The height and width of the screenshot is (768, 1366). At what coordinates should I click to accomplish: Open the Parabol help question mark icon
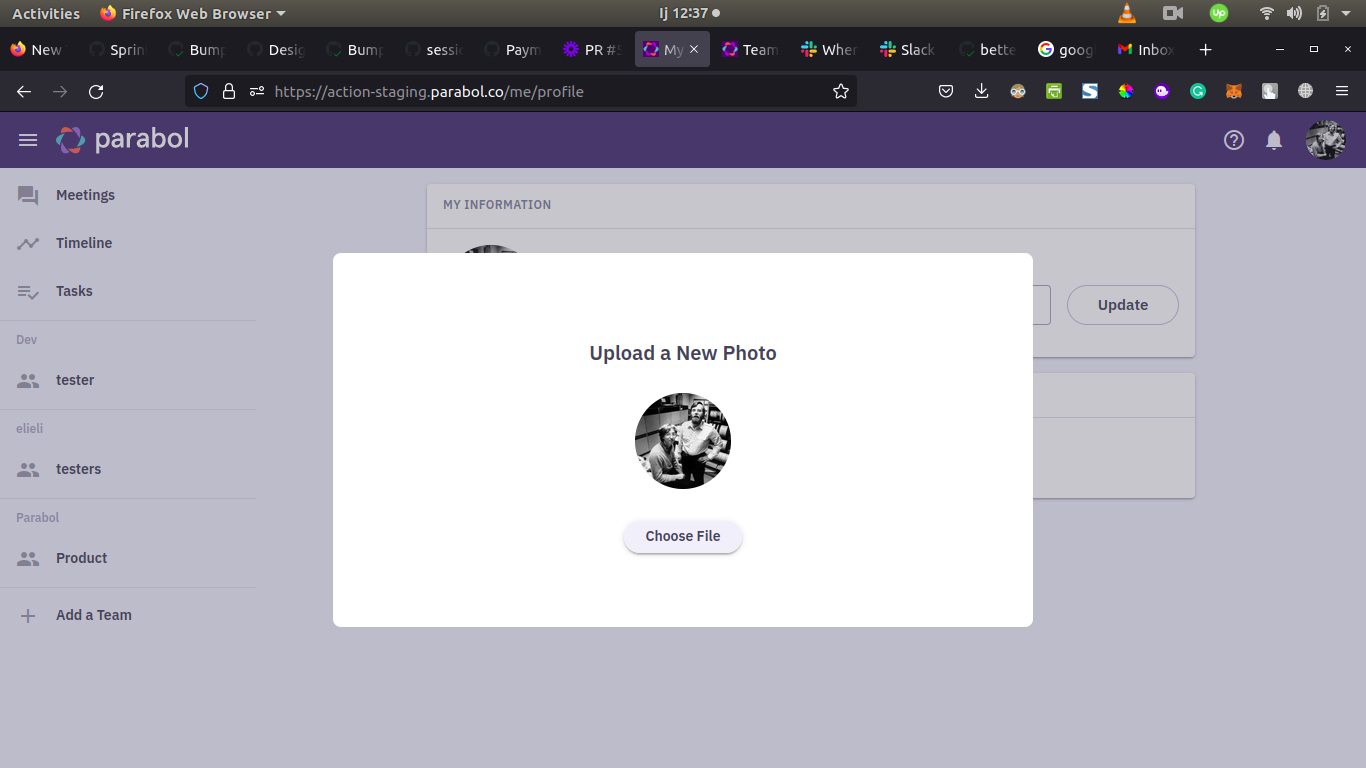point(1234,140)
